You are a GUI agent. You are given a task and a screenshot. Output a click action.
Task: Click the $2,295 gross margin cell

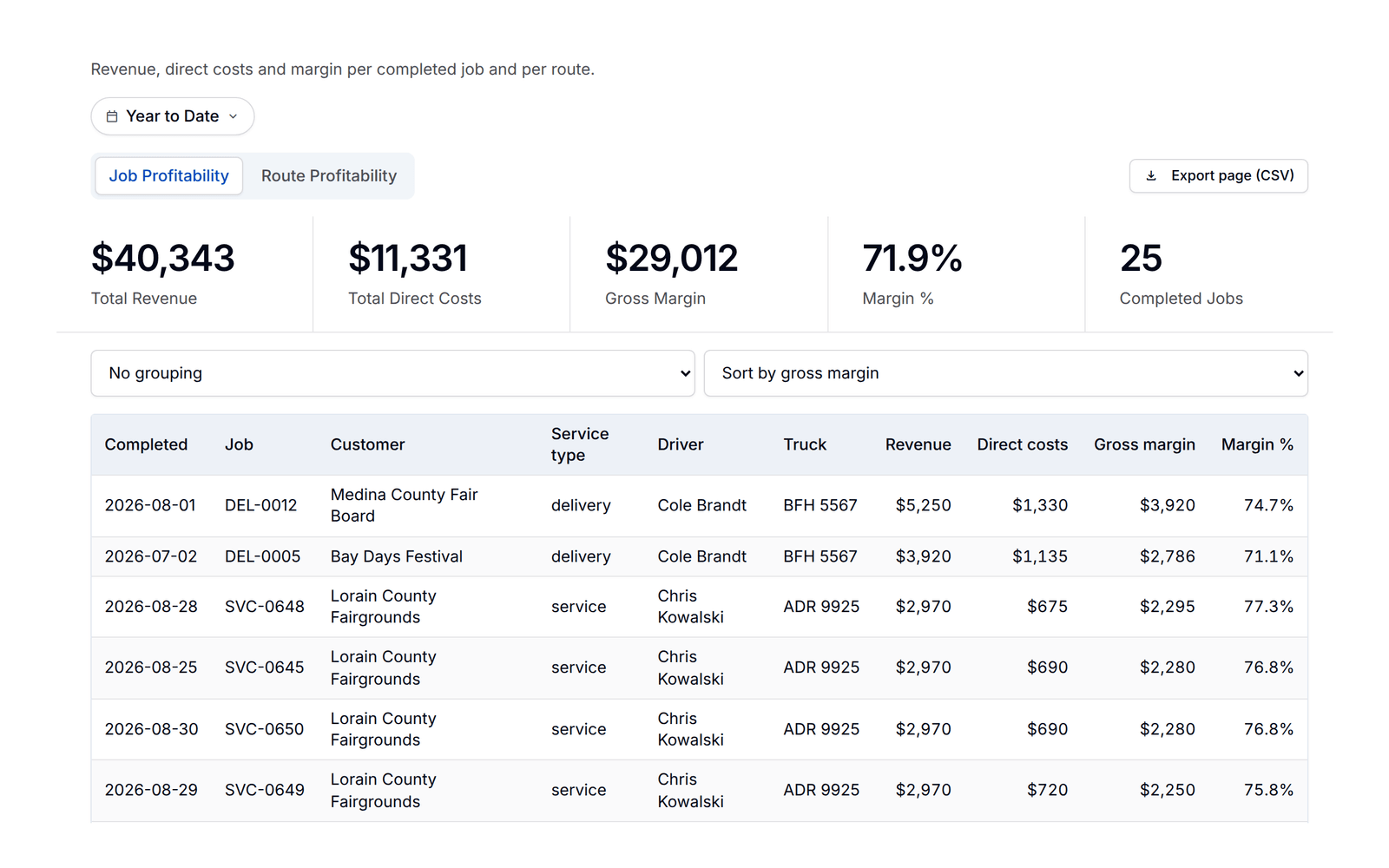coord(1168,607)
